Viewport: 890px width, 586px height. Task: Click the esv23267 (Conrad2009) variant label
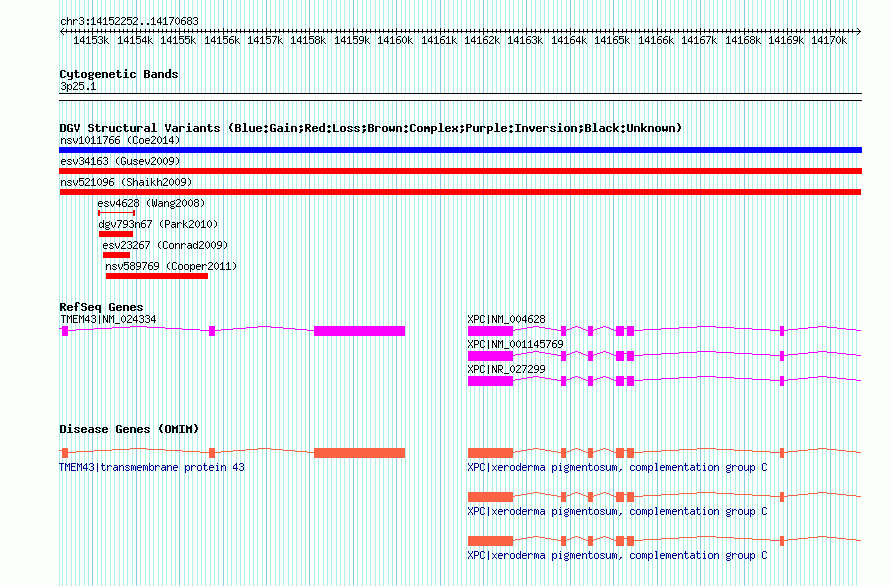click(165, 245)
